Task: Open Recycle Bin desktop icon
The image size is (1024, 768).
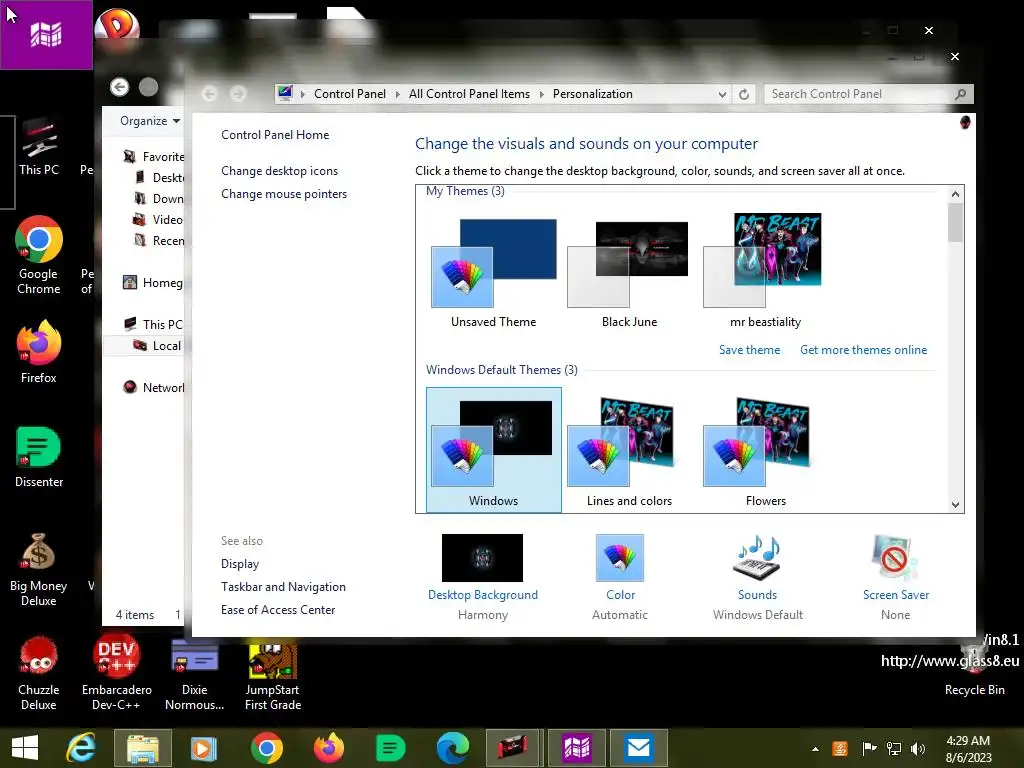Action: coord(974,669)
